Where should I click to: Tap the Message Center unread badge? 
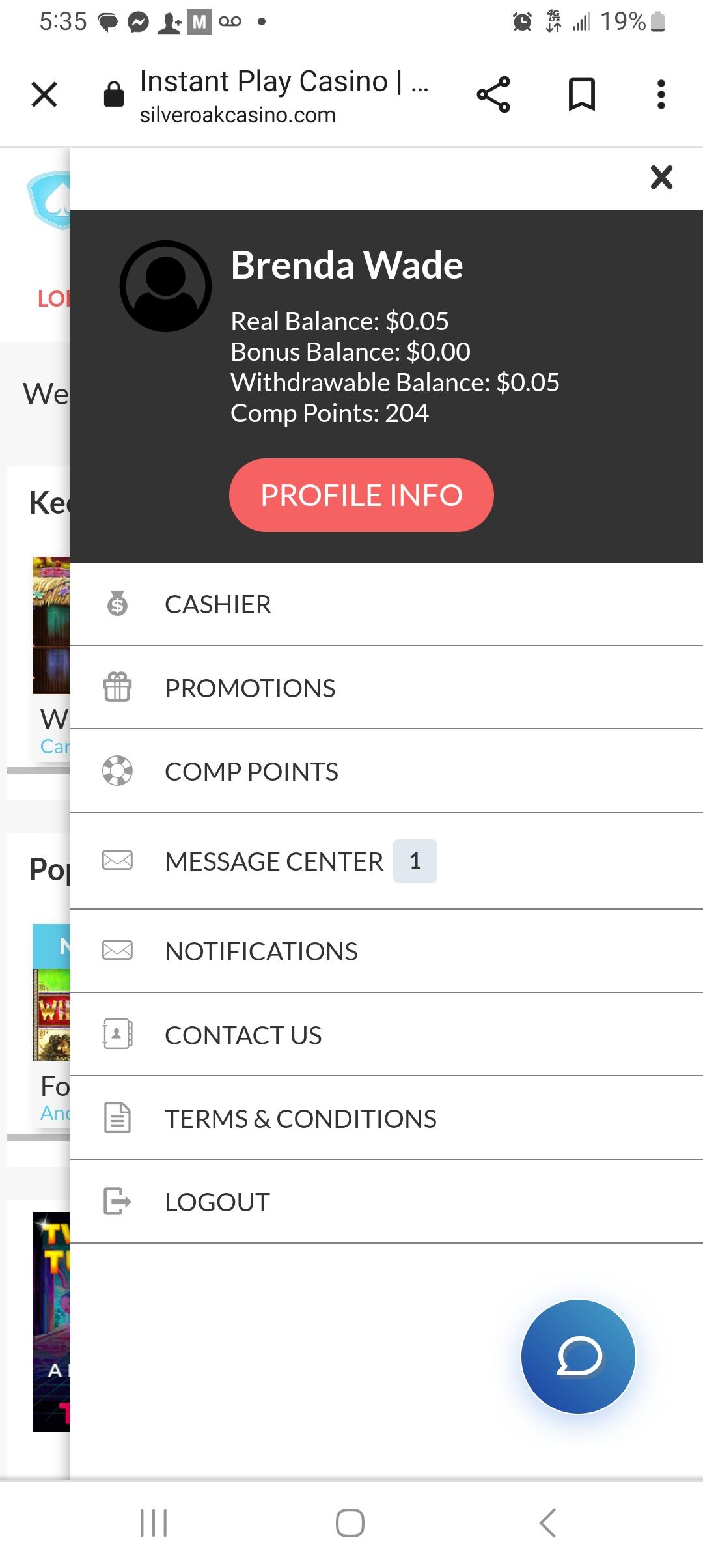pyautogui.click(x=415, y=861)
